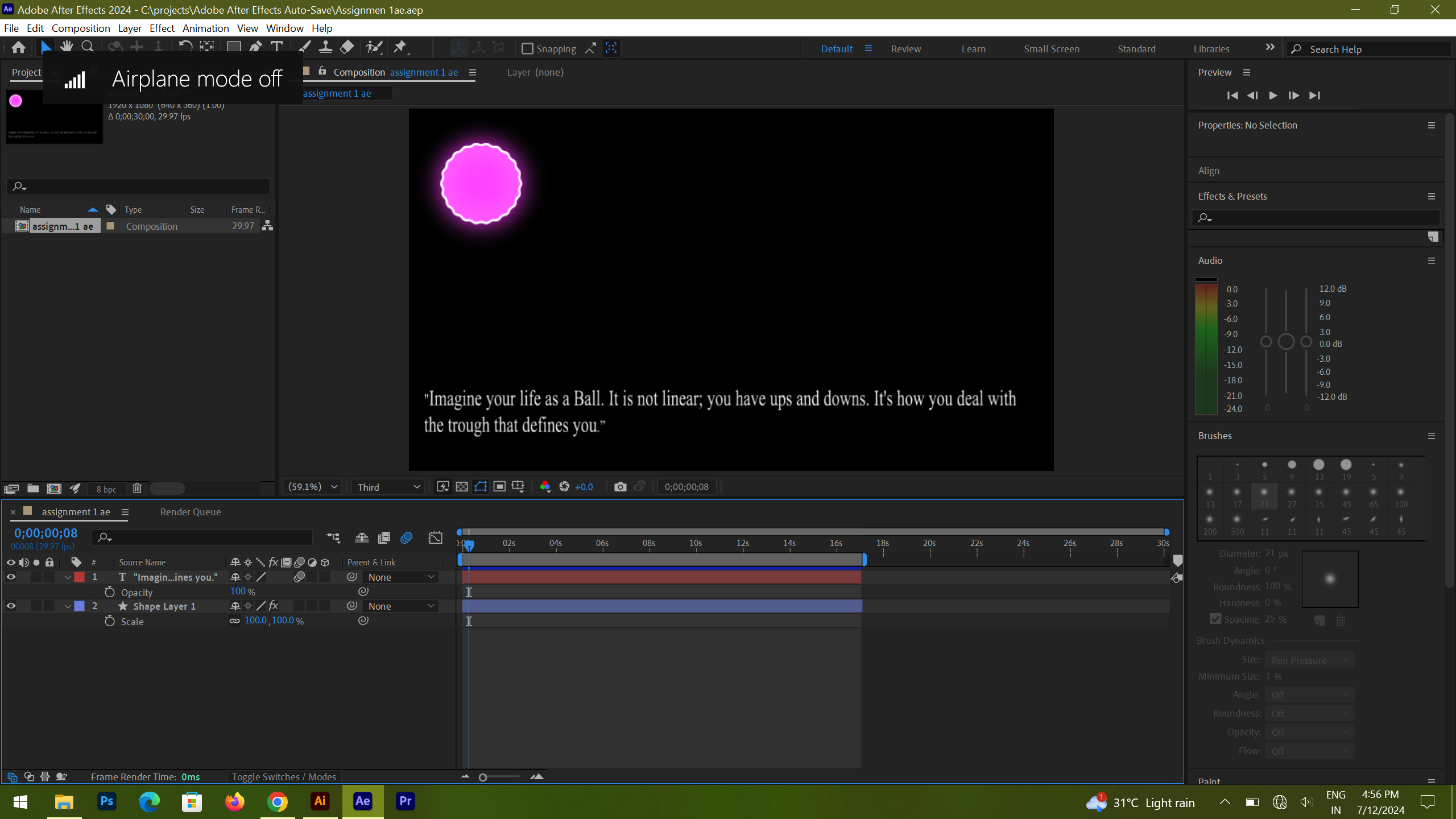Toggle the Spacing checkbox in Brushes
The width and height of the screenshot is (1456, 819).
[1215, 619]
